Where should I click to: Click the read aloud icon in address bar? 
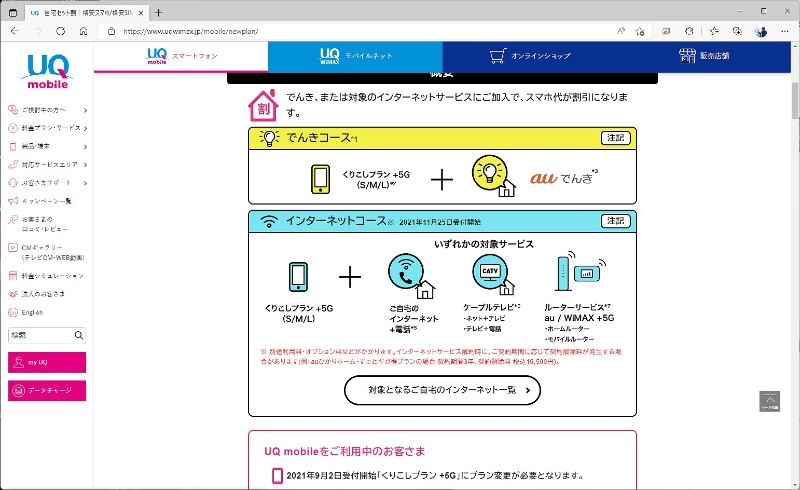tap(621, 31)
